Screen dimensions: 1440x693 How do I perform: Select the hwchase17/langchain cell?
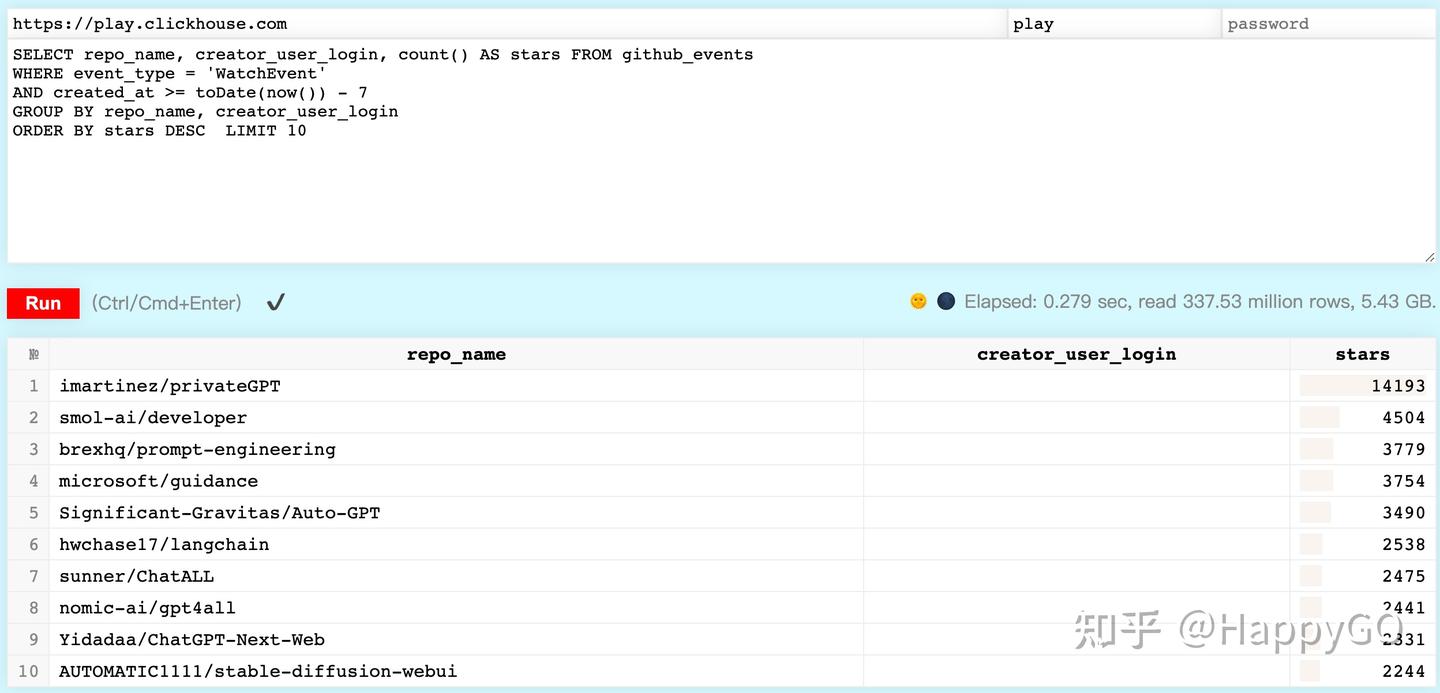(456, 544)
